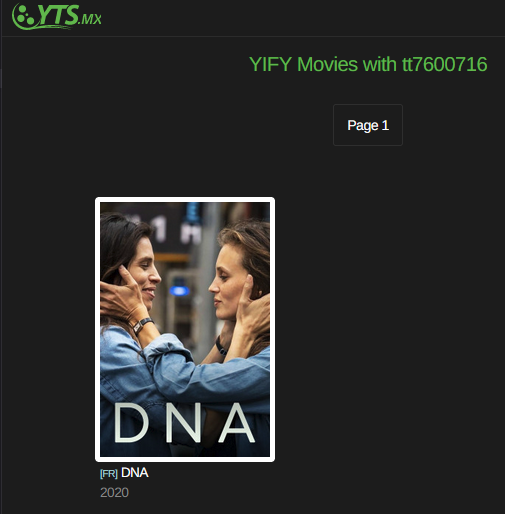
Task: Open the DNA movie title link
Action: click(135, 473)
